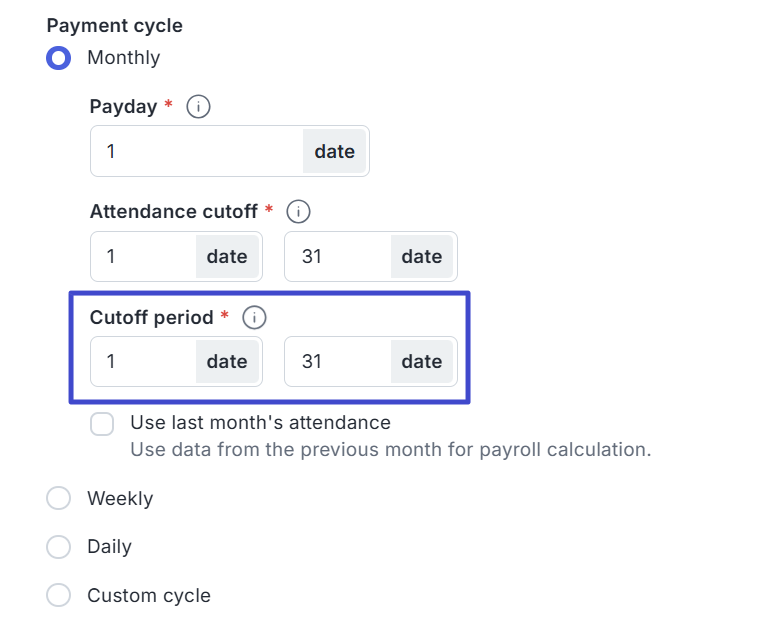Enable Use last month's attendance checkbox
The width and height of the screenshot is (783, 636).
point(102,423)
